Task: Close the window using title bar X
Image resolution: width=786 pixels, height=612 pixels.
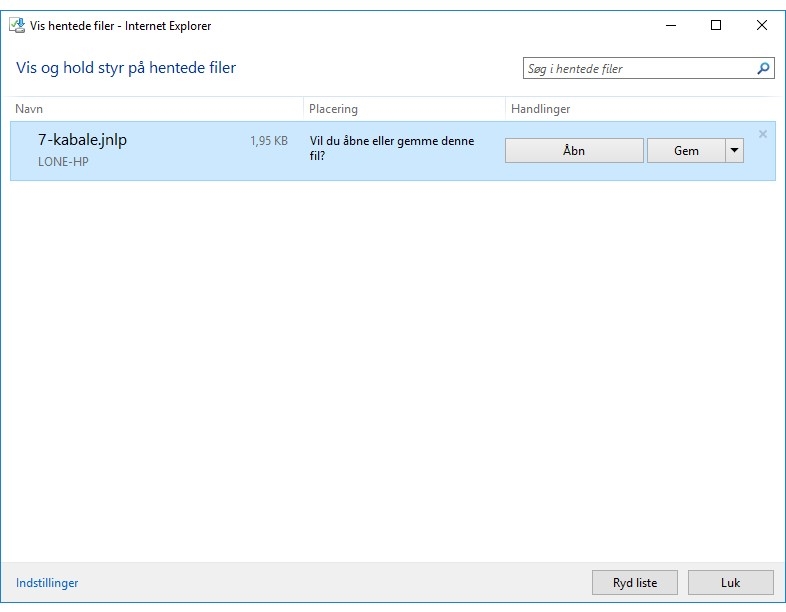Action: [x=762, y=26]
